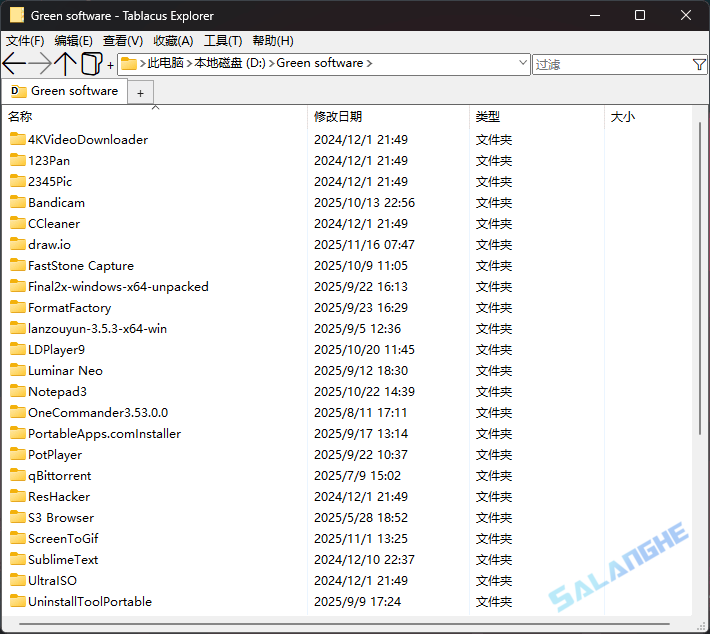Select lanzouyun-3.5.3-x64-win folder name
This screenshot has height=634, width=710.
pyautogui.click(x=97, y=328)
